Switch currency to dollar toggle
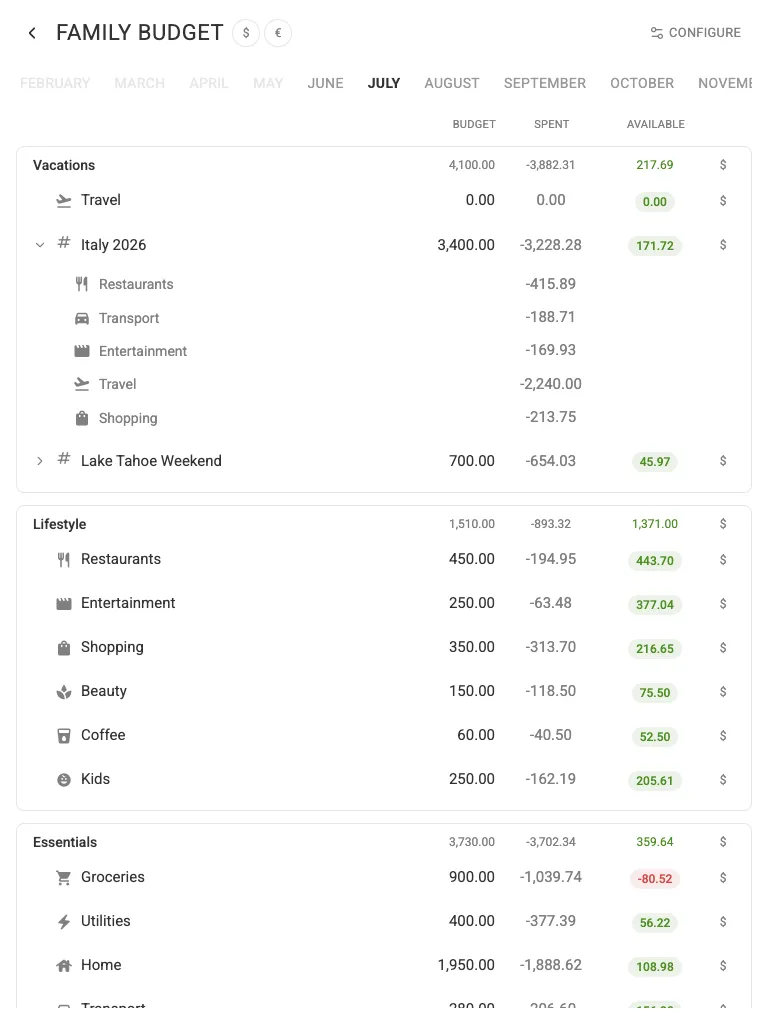 246,33
